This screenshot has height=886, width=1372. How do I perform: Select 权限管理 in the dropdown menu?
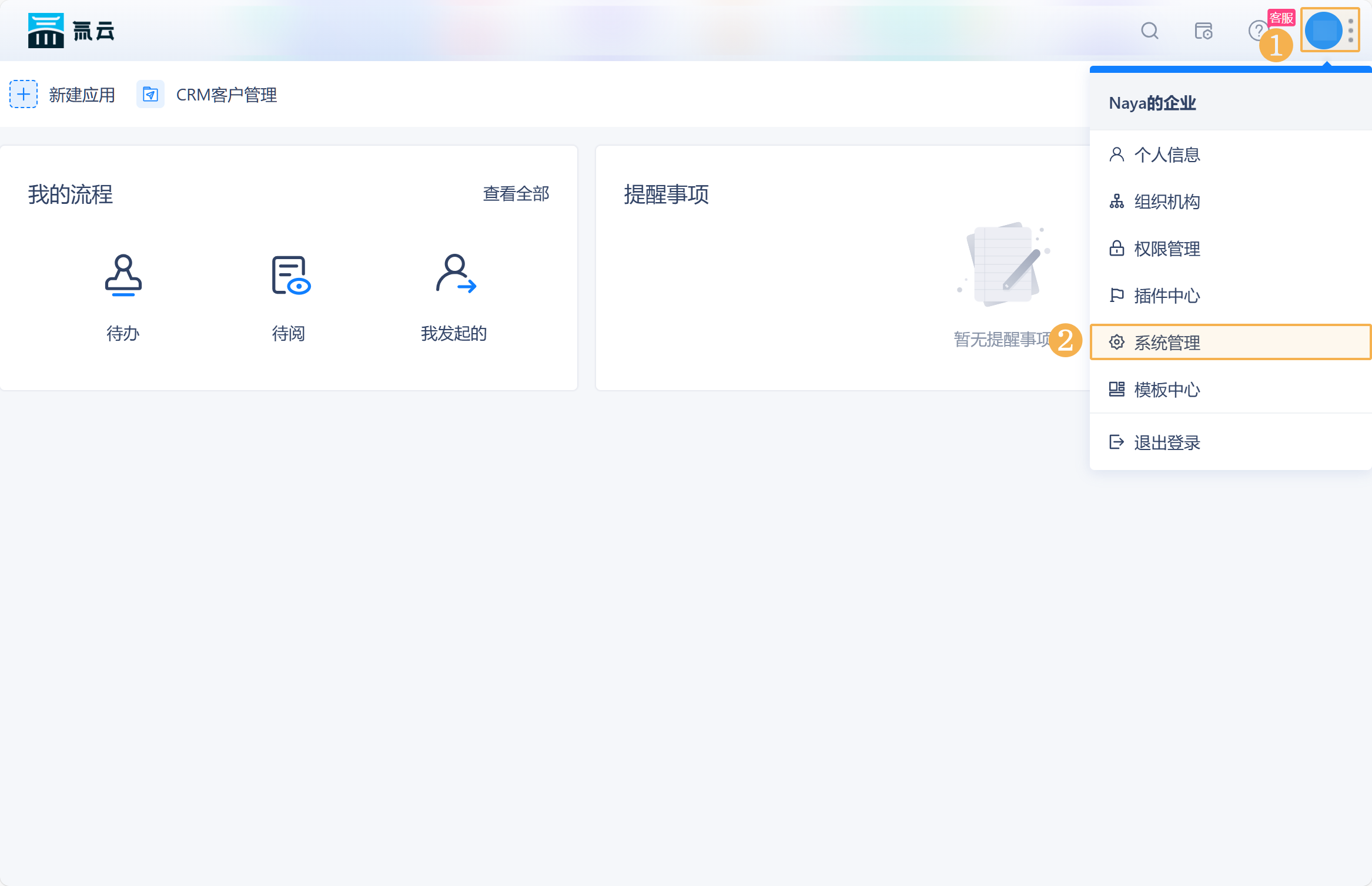coord(1167,249)
